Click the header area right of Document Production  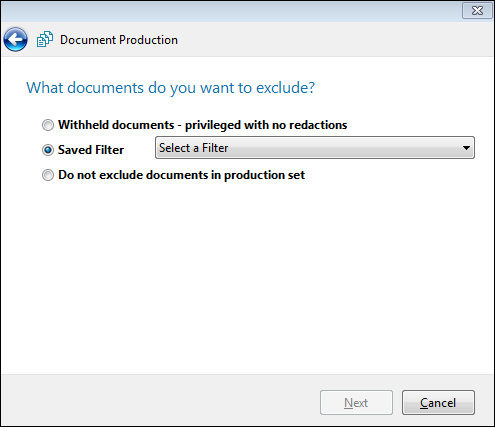pyautogui.click(x=333, y=40)
